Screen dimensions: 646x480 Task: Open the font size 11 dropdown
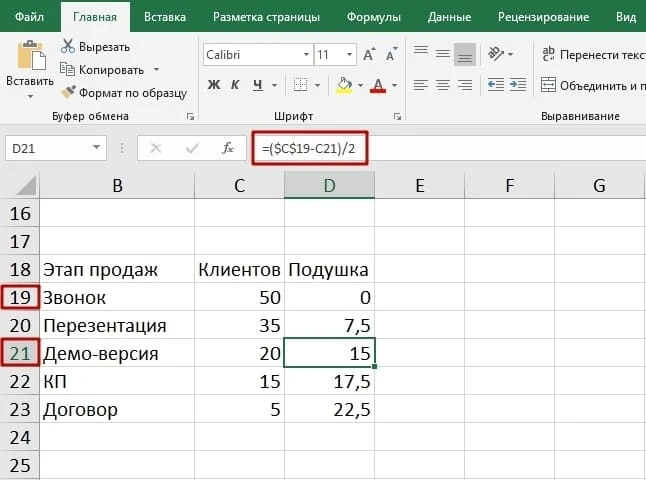coord(349,54)
